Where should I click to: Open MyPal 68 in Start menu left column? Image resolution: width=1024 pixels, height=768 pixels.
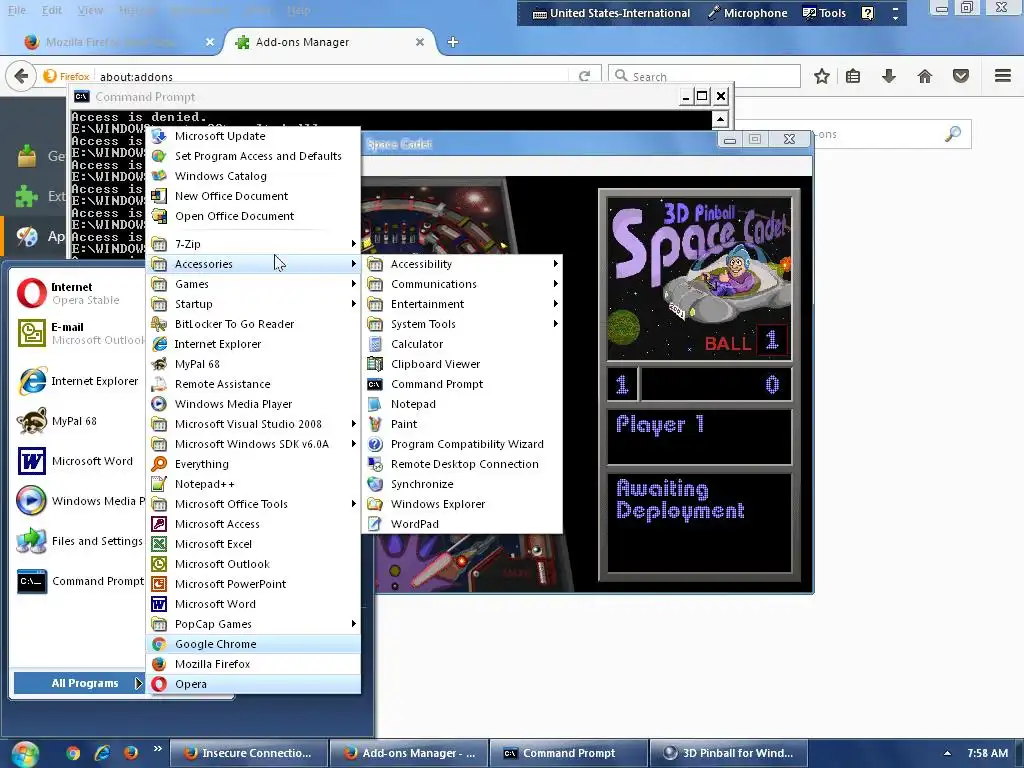click(x=78, y=421)
